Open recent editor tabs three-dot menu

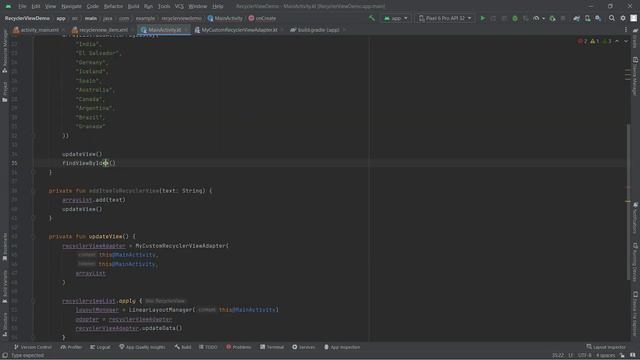(626, 30)
